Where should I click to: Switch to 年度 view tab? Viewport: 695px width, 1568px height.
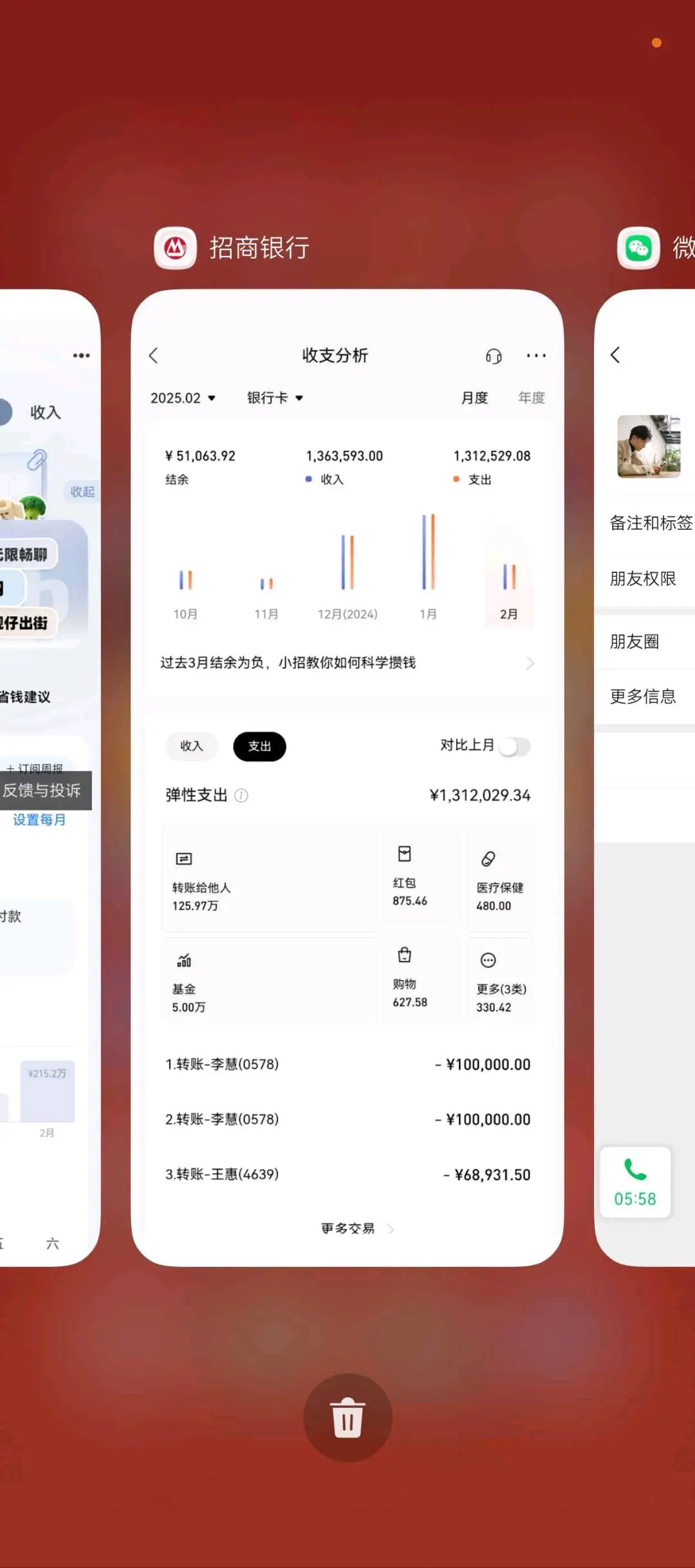pyautogui.click(x=532, y=398)
